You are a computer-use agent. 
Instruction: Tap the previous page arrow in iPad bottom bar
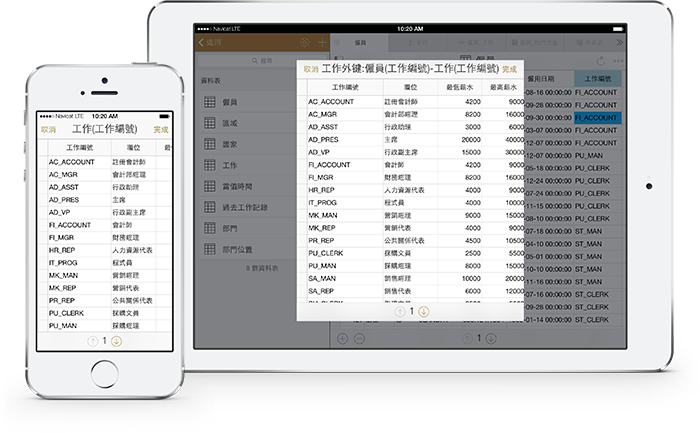pos(467,339)
